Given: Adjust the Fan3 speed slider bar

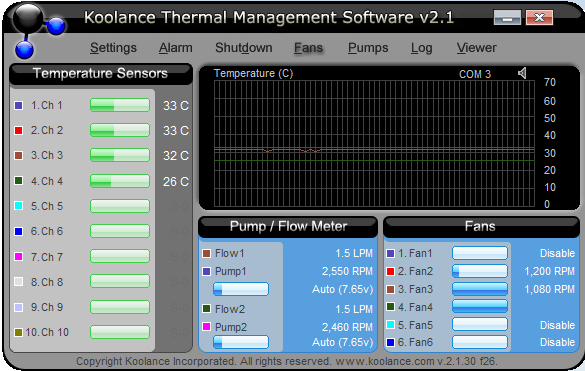Looking at the screenshot, I should point(480,289).
